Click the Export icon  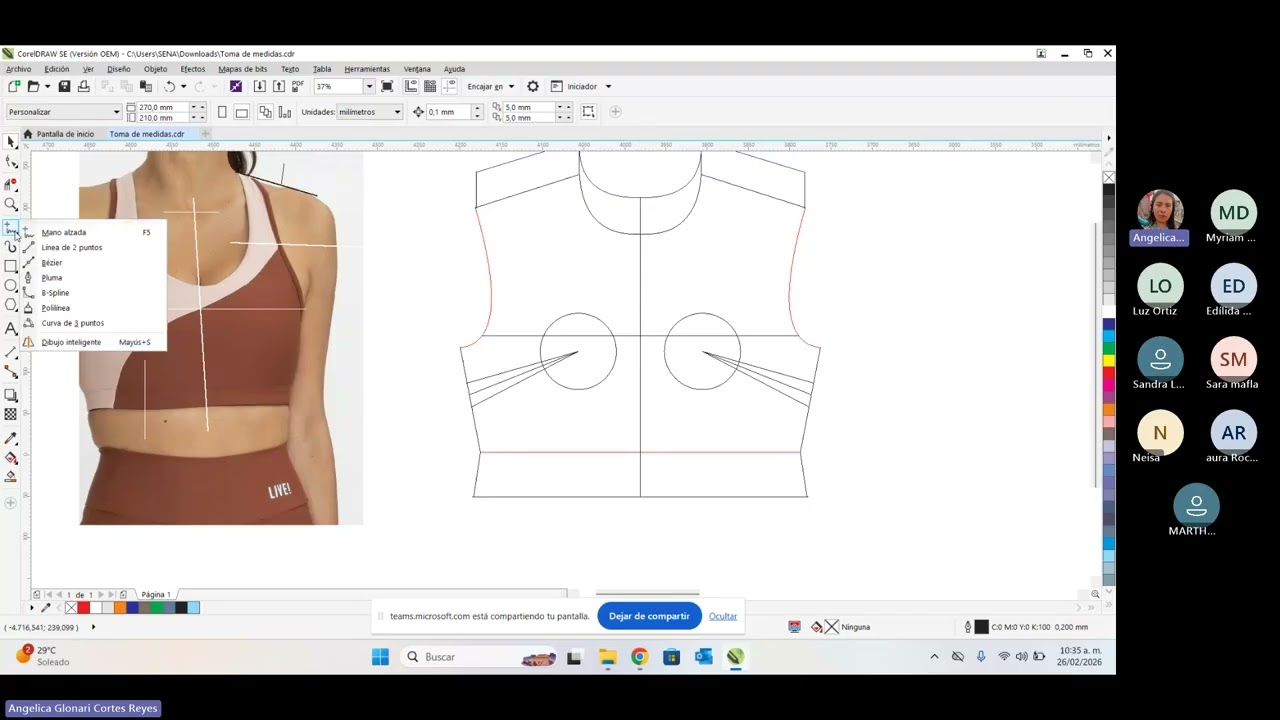click(x=277, y=87)
